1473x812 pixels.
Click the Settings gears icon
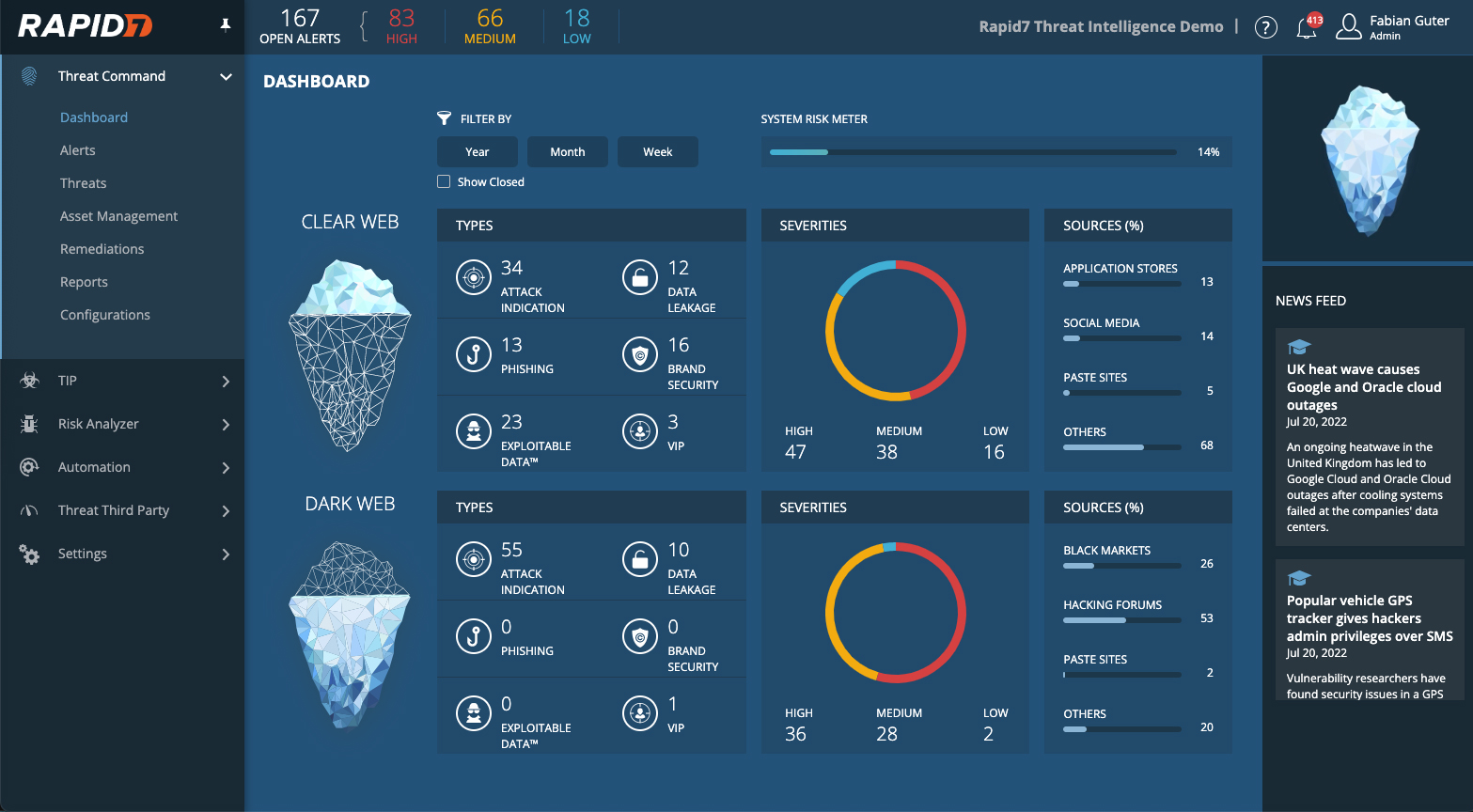(29, 554)
